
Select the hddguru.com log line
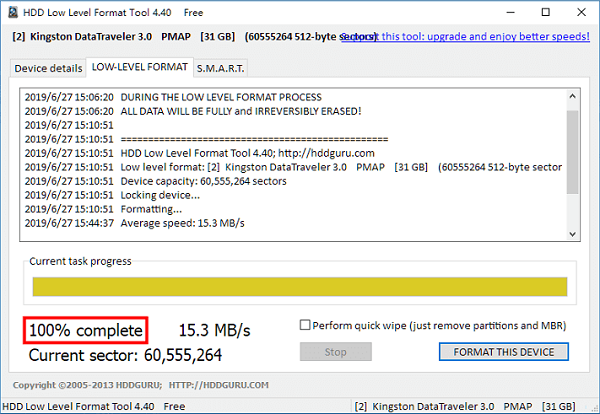200,153
